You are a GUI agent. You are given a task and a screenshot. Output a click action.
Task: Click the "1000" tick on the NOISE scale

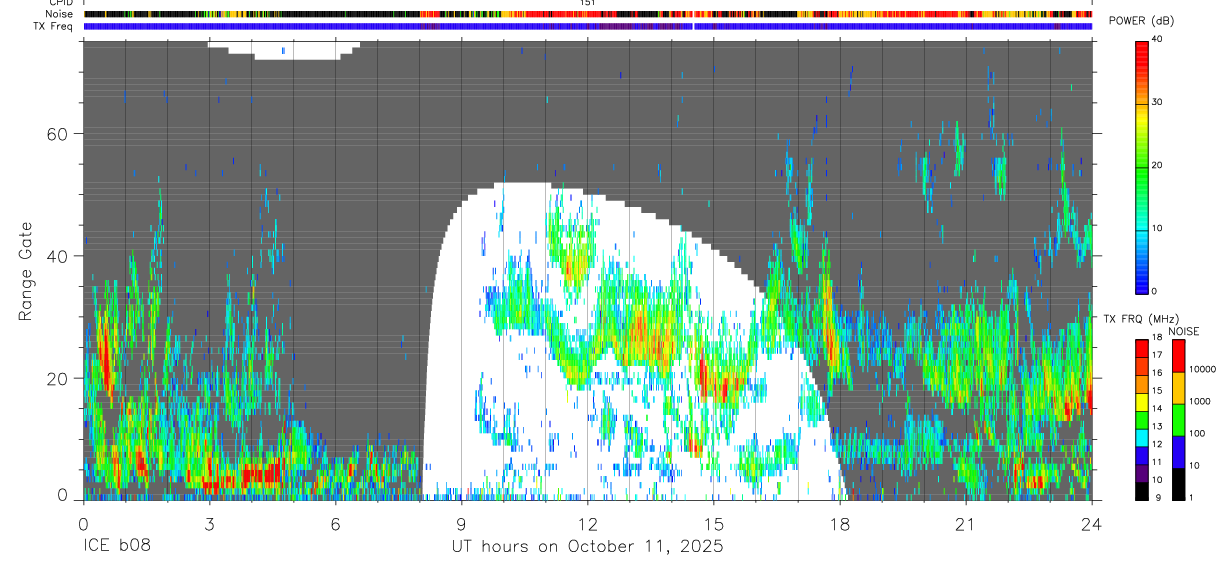pyautogui.click(x=1199, y=402)
